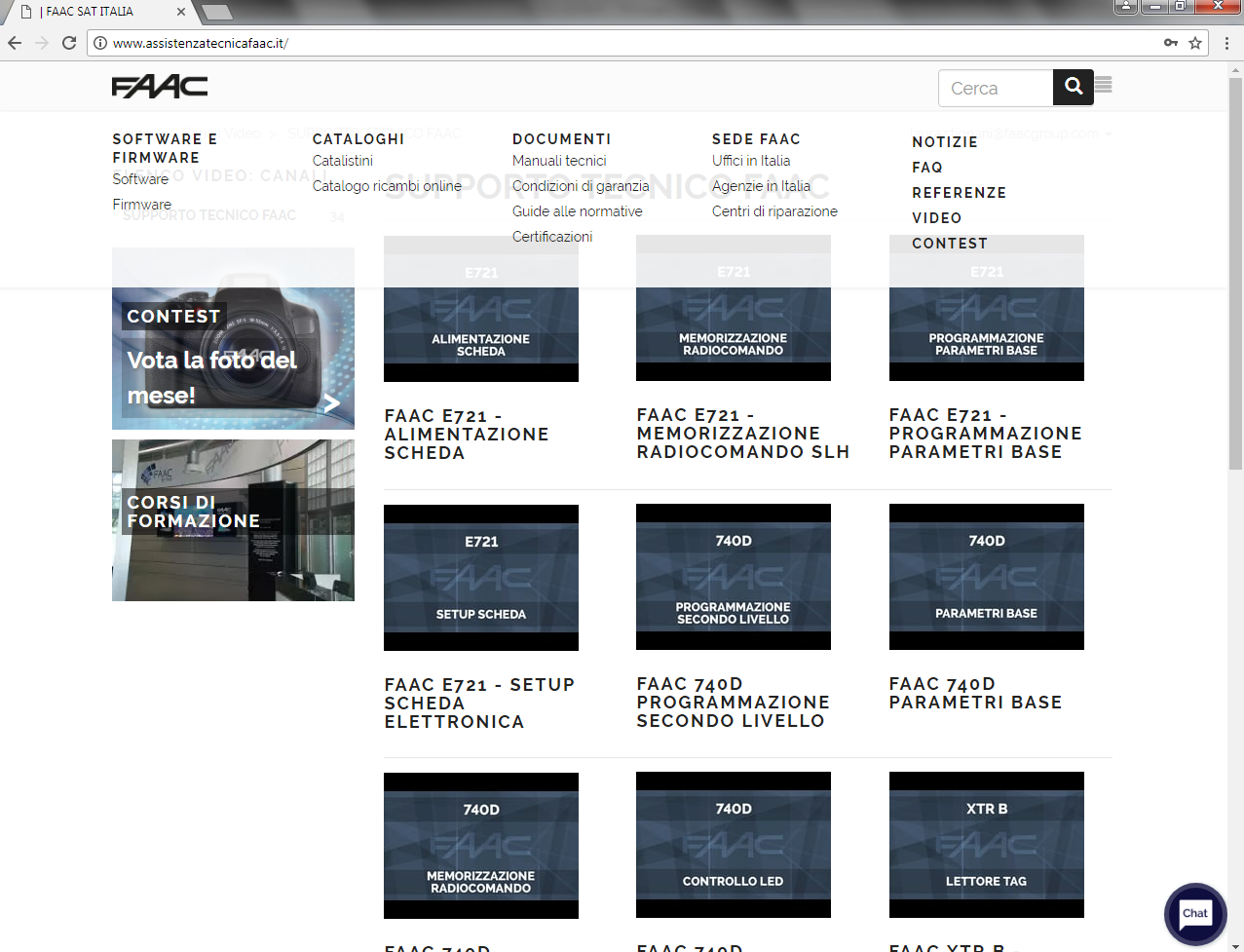The height and width of the screenshot is (952, 1244).
Task: Click the Cerca search field
Action: point(996,88)
